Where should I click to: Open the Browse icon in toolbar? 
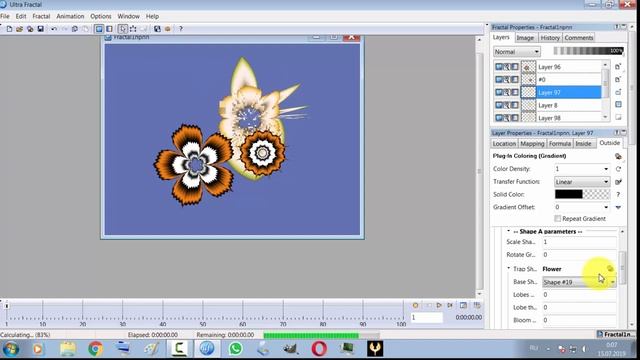coord(30,29)
